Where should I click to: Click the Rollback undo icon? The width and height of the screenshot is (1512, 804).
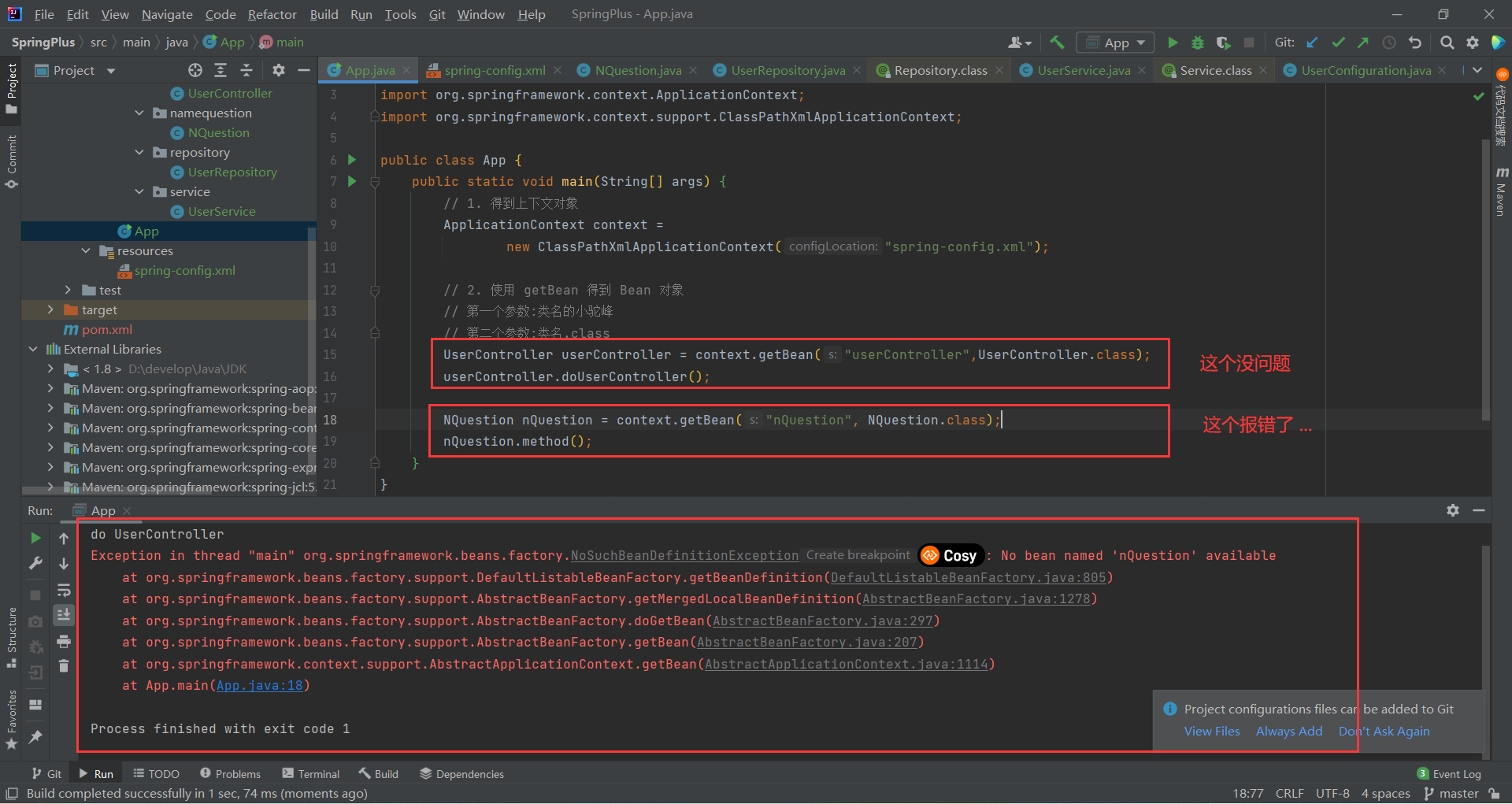1415,43
